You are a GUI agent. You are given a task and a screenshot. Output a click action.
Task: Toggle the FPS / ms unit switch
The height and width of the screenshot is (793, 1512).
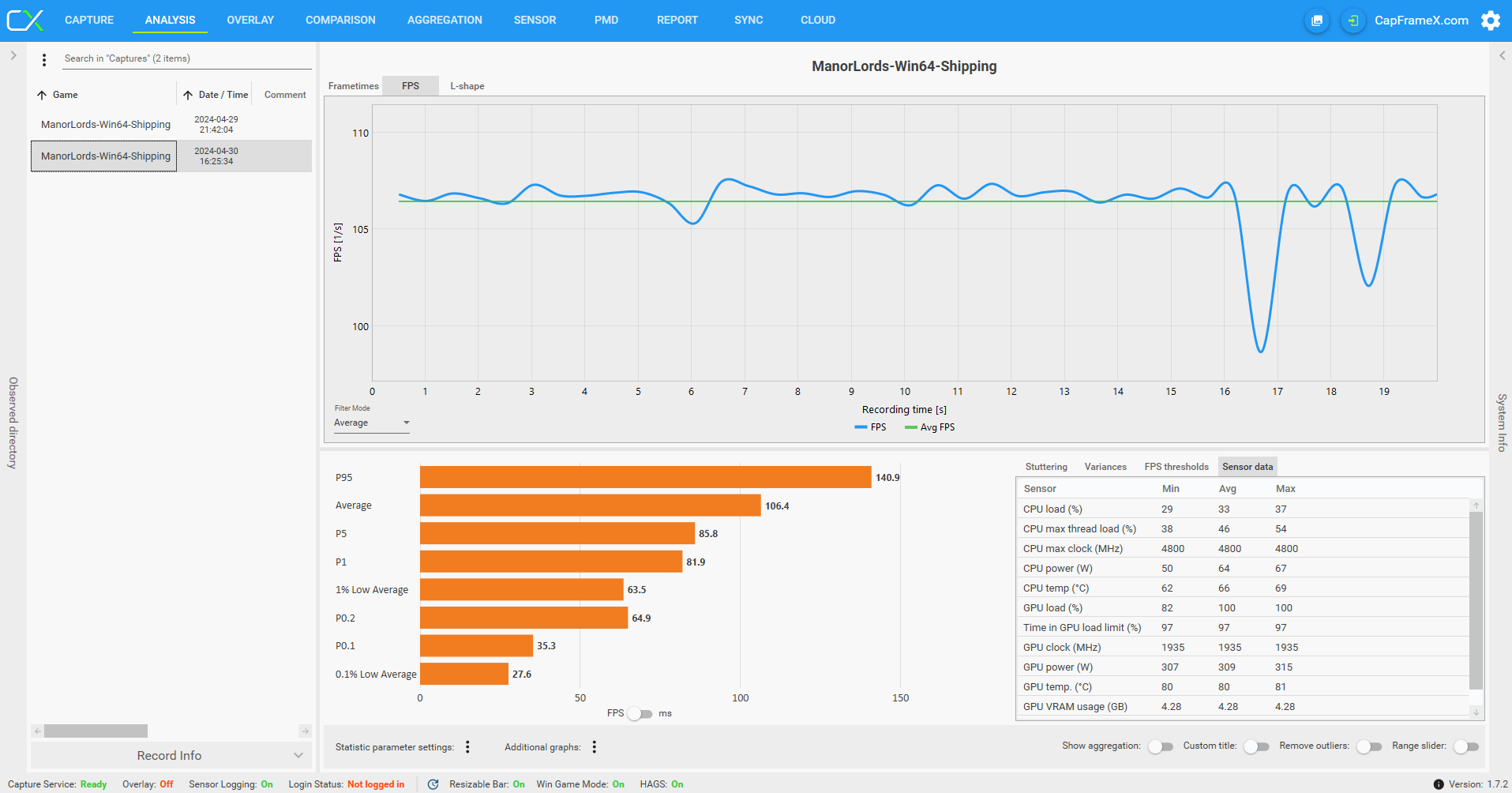pyautogui.click(x=640, y=714)
